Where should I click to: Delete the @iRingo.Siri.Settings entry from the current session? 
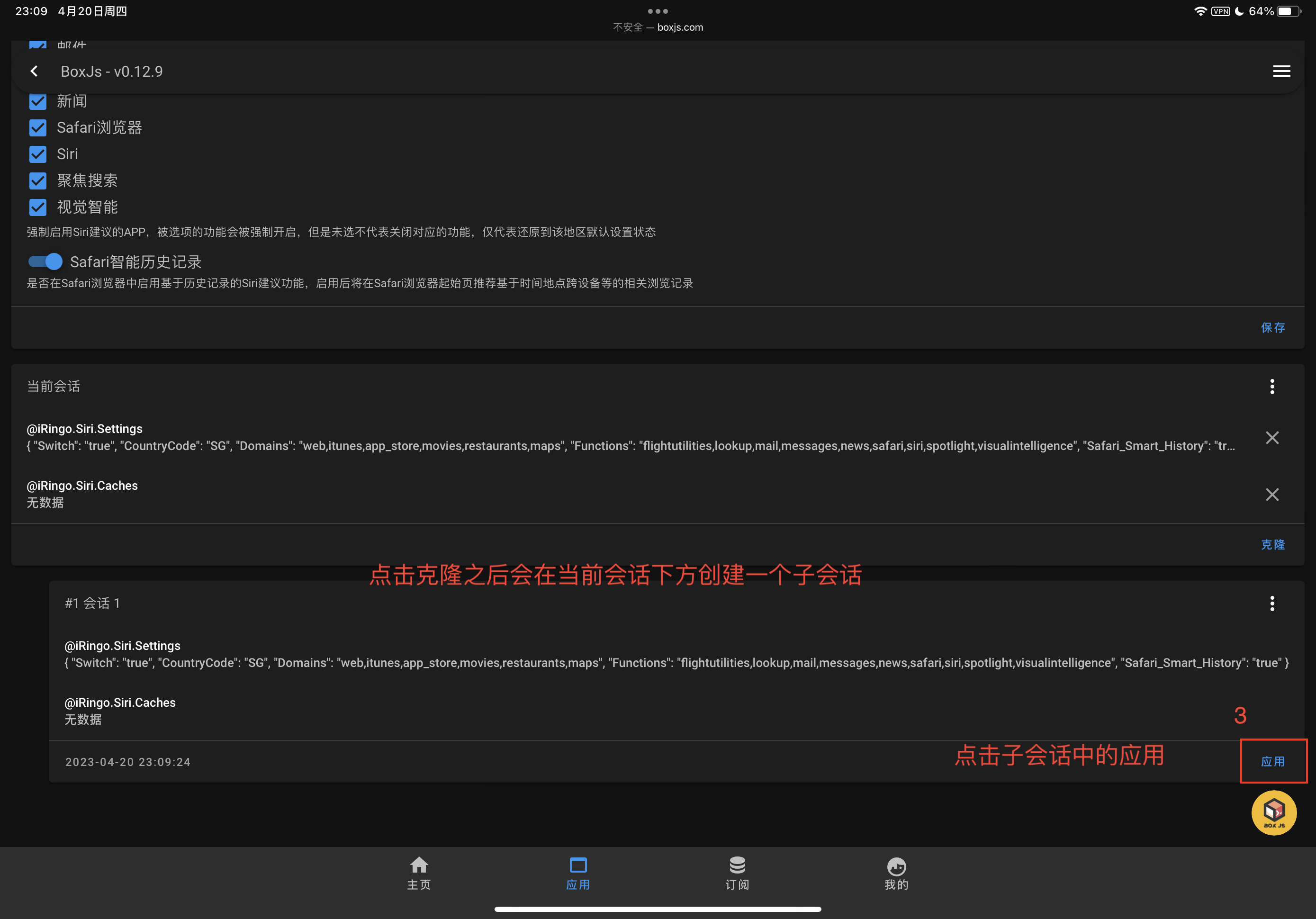coord(1272,438)
